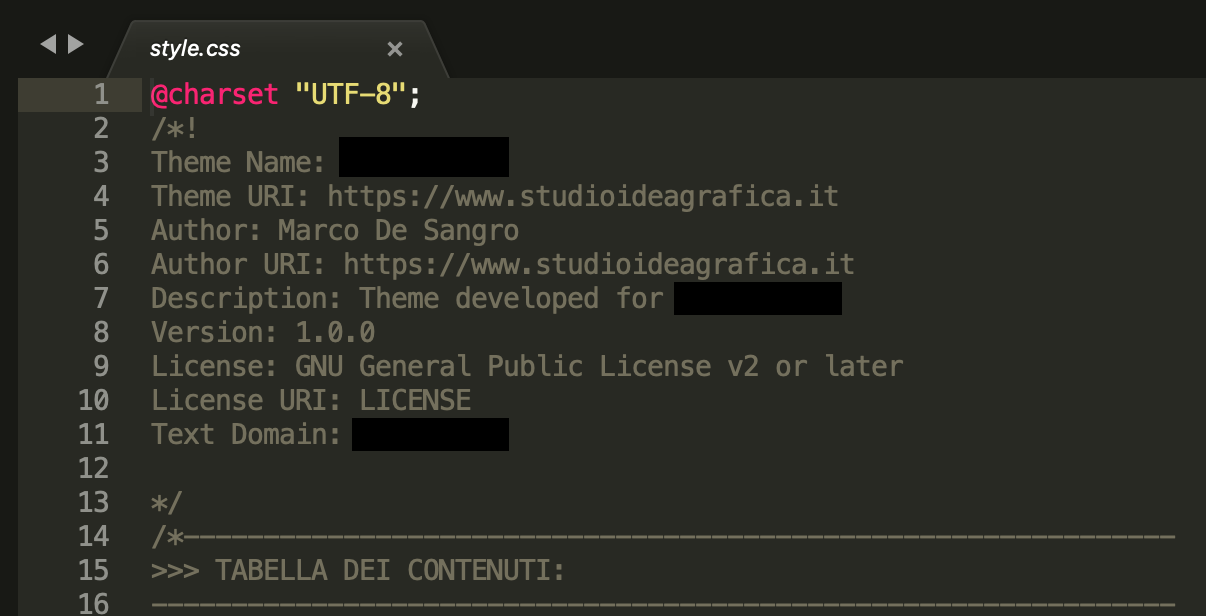Click the "UTF-8" string value
1206x616 pixels.
coord(352,95)
